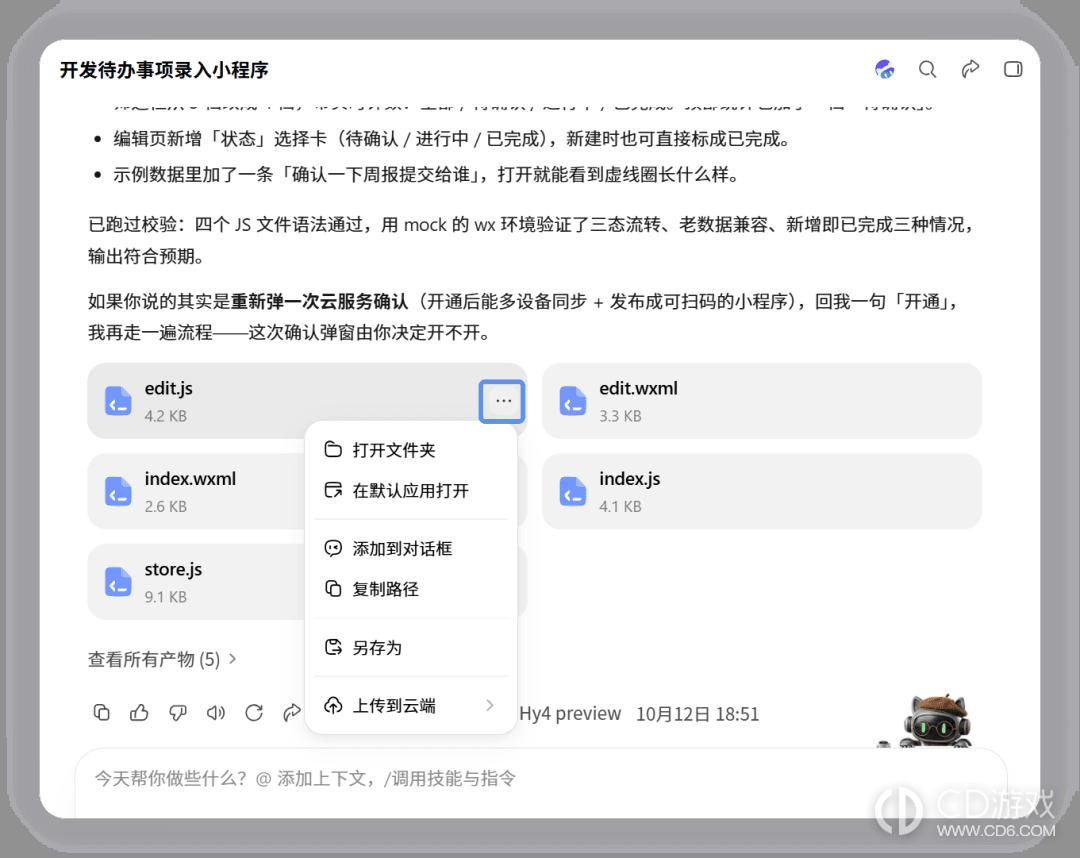
Task: Choose 另存为 from the file menu
Action: click(411, 647)
